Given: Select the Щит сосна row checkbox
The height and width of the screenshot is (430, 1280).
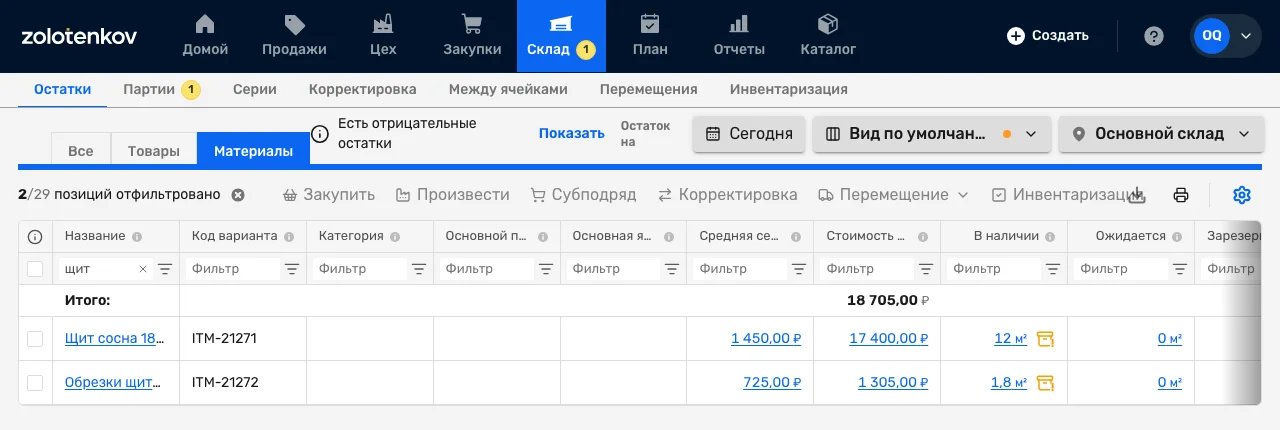Looking at the screenshot, I should pyautogui.click(x=35, y=339).
